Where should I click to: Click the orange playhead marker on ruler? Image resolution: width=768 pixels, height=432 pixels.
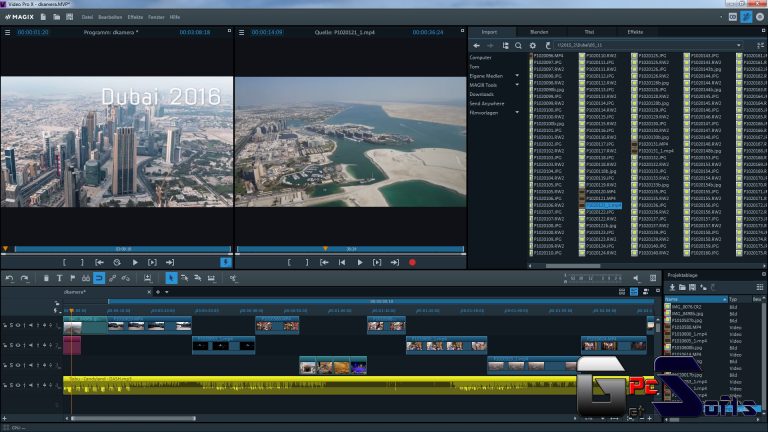pyautogui.click(x=72, y=311)
